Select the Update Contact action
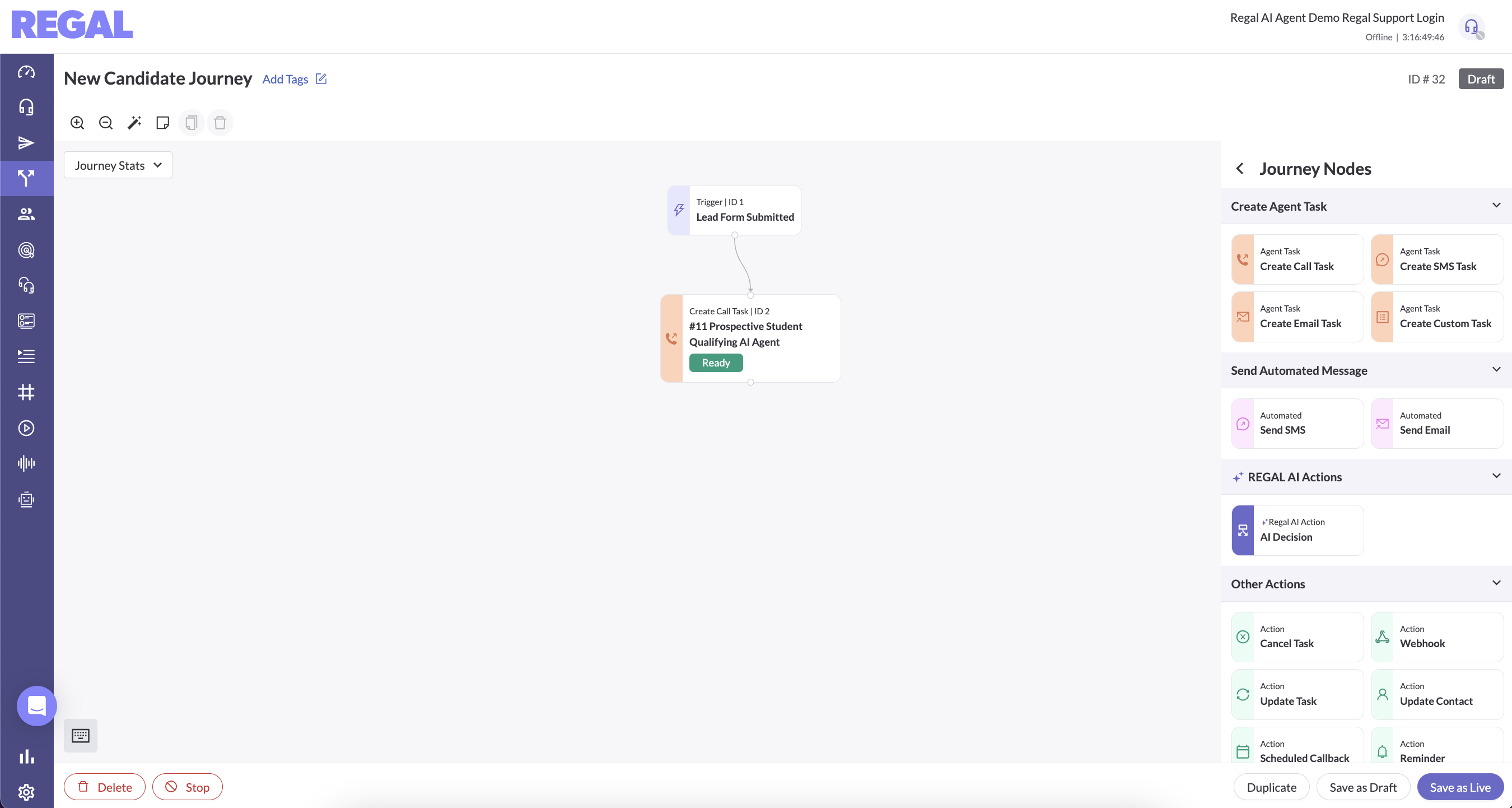 click(x=1437, y=694)
